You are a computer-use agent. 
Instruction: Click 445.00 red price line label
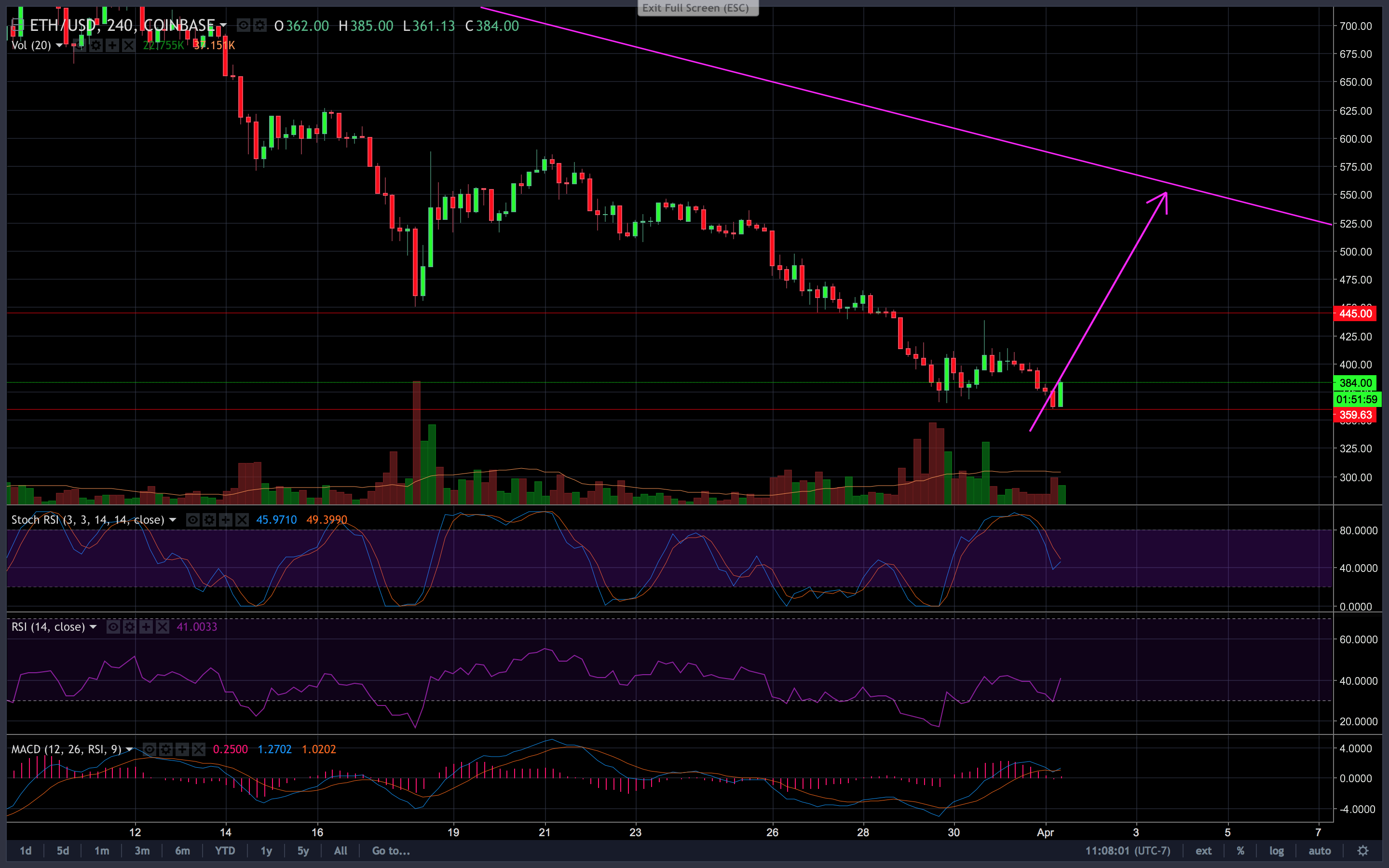pyautogui.click(x=1355, y=313)
